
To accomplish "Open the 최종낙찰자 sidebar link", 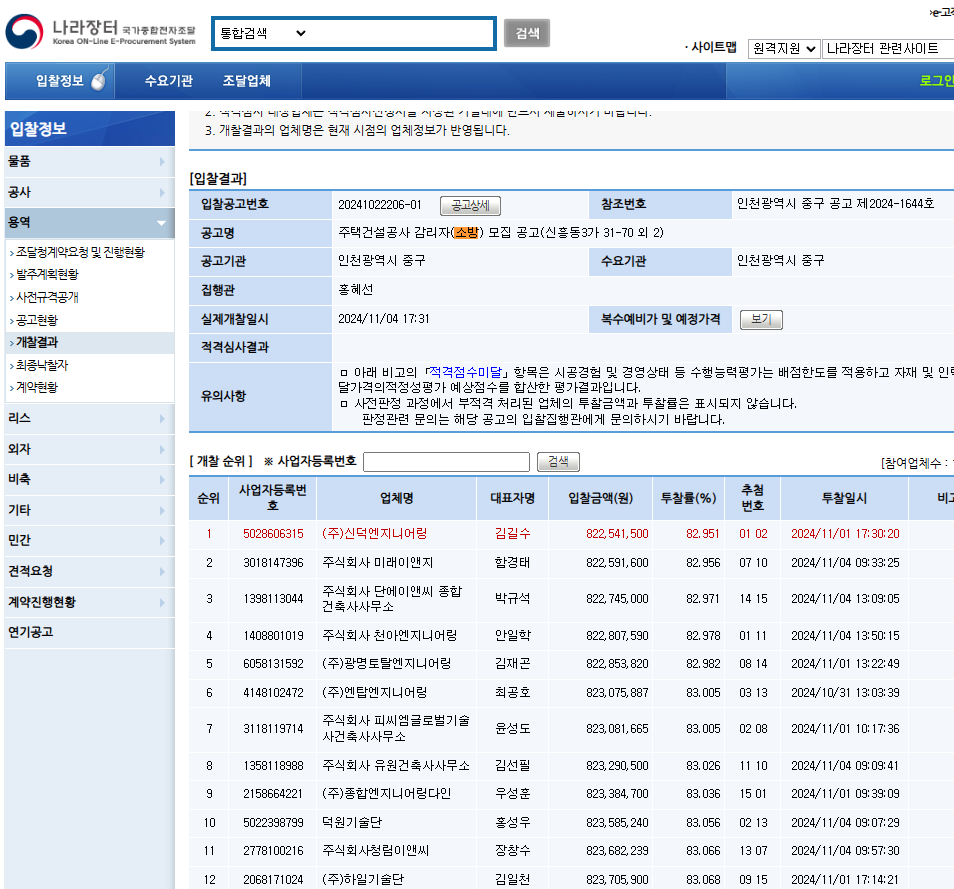I will tap(42, 365).
